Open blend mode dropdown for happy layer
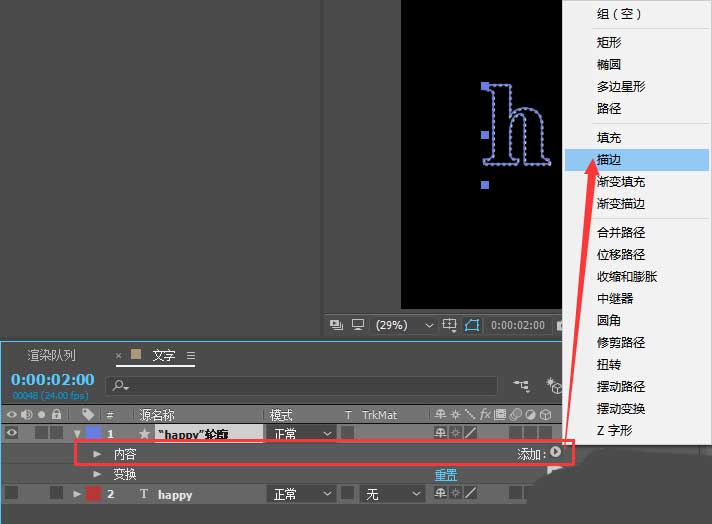Screen dimensions: 712x524 (x=302, y=494)
